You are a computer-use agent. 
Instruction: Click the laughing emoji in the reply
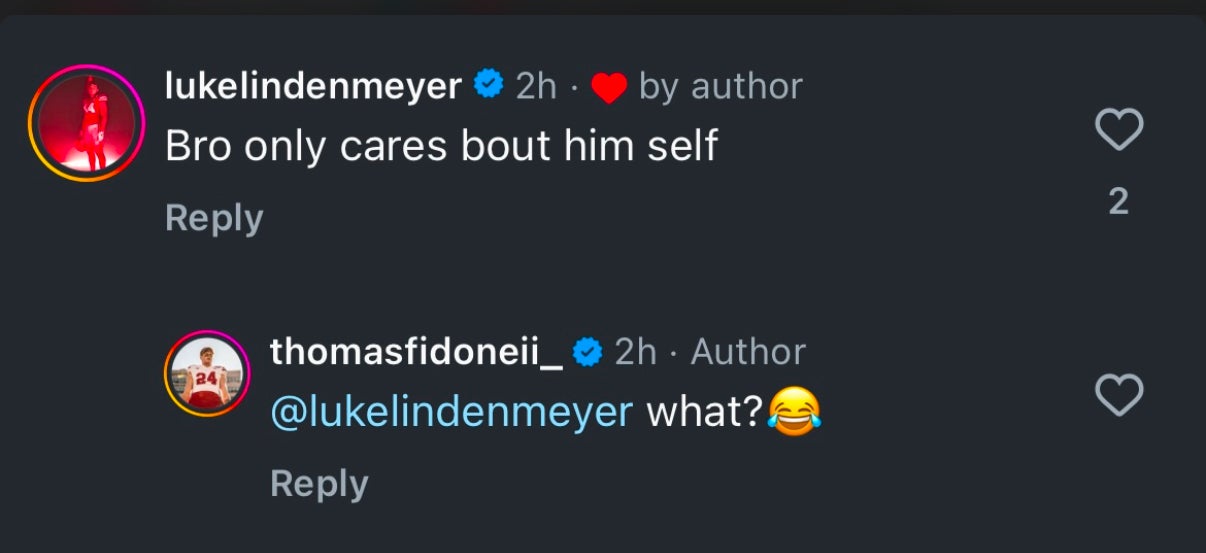(x=795, y=411)
